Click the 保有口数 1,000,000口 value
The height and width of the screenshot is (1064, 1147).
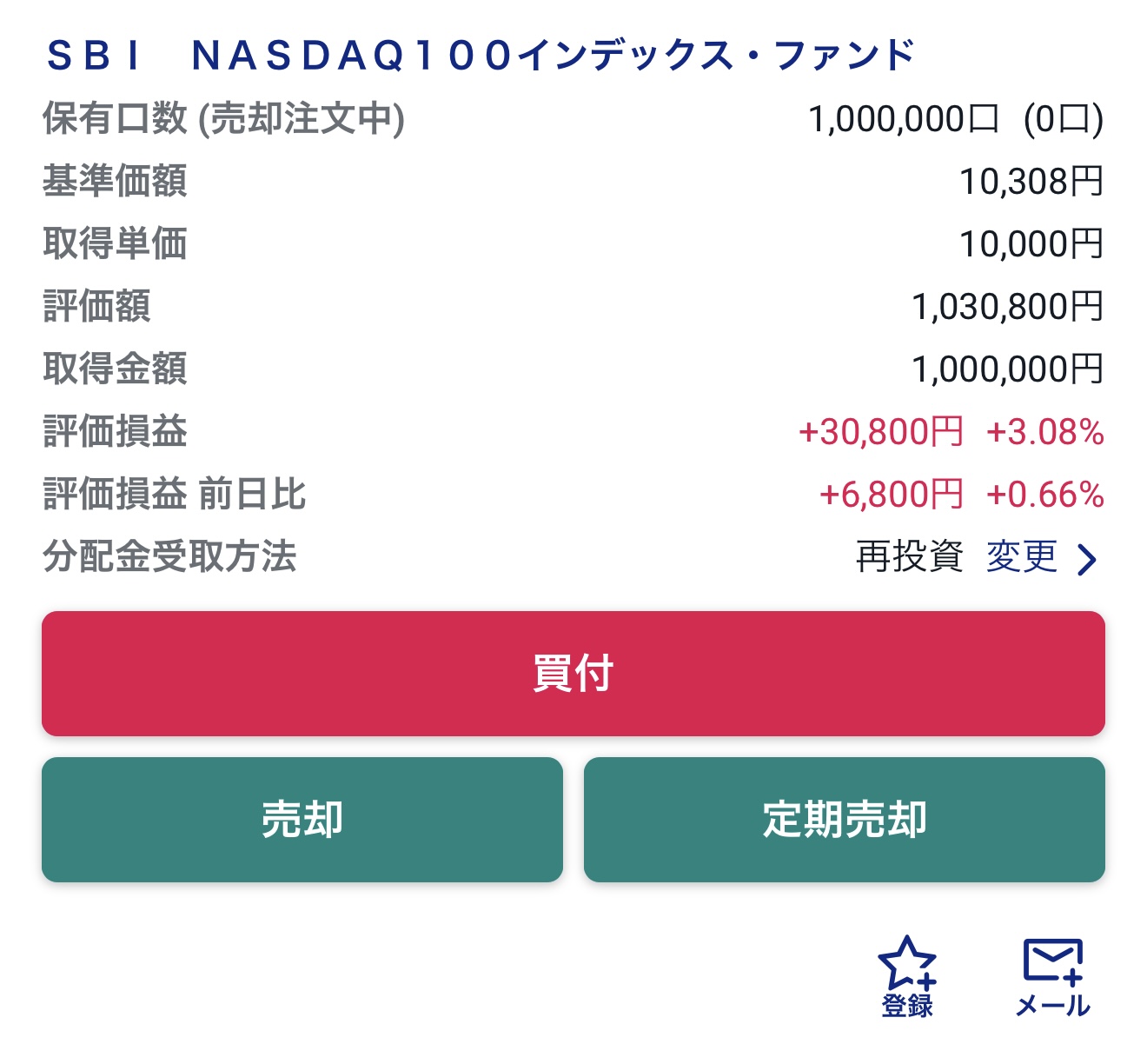click(904, 119)
